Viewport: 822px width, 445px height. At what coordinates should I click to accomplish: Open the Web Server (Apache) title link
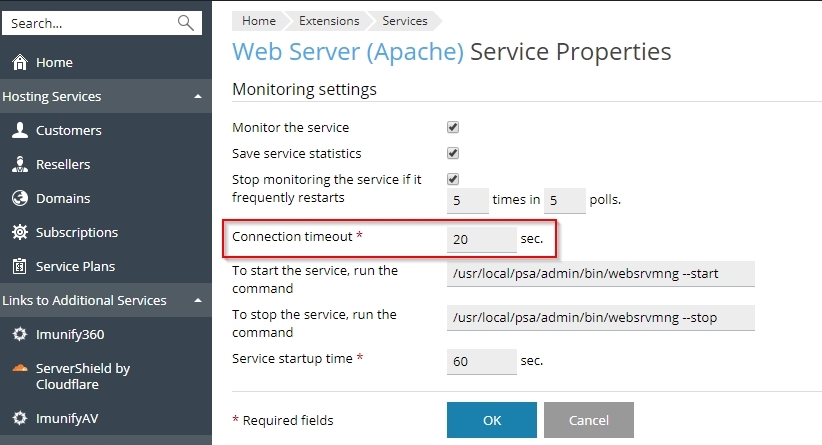pyautogui.click(x=347, y=52)
